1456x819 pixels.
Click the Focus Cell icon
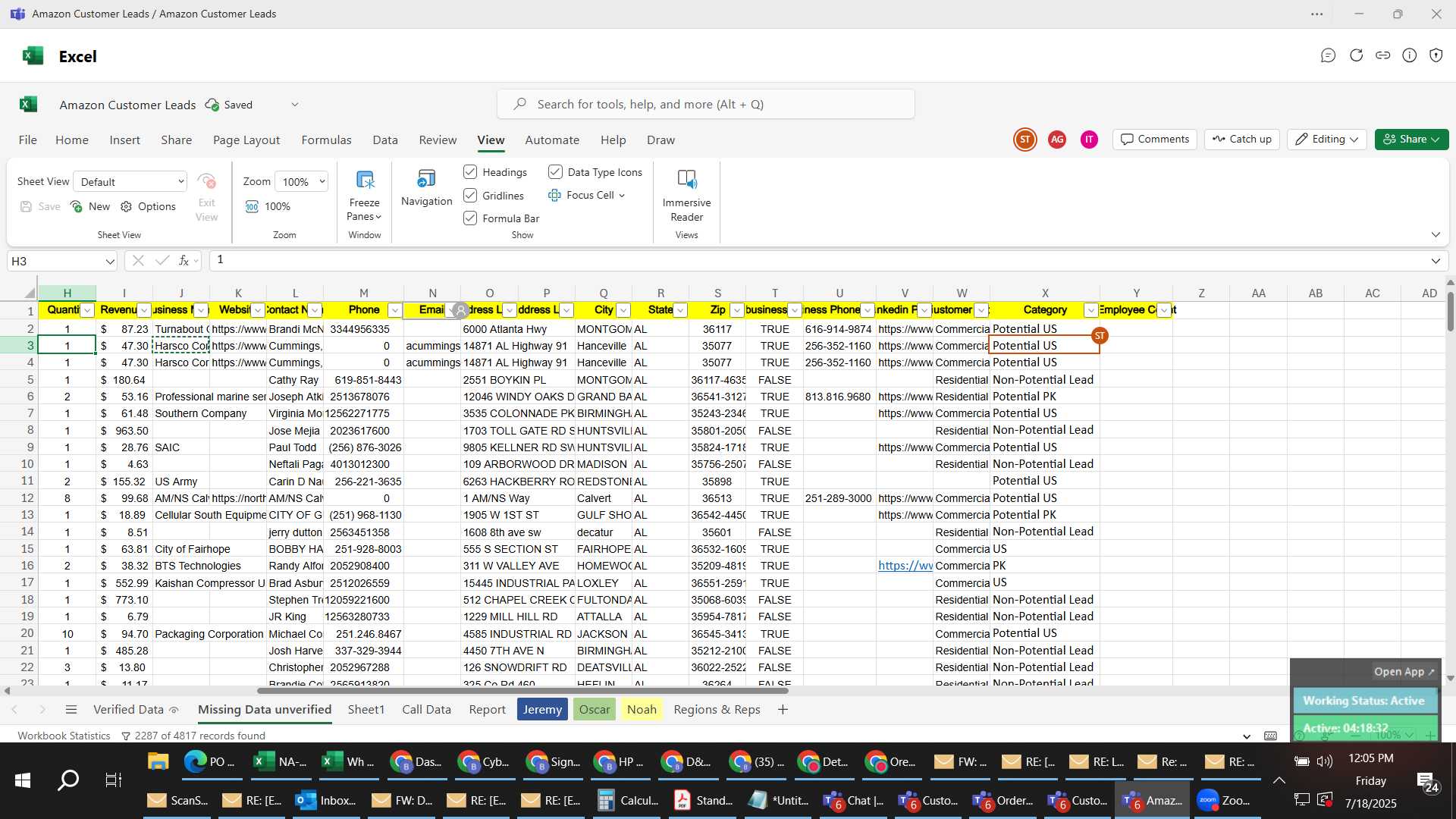(554, 196)
